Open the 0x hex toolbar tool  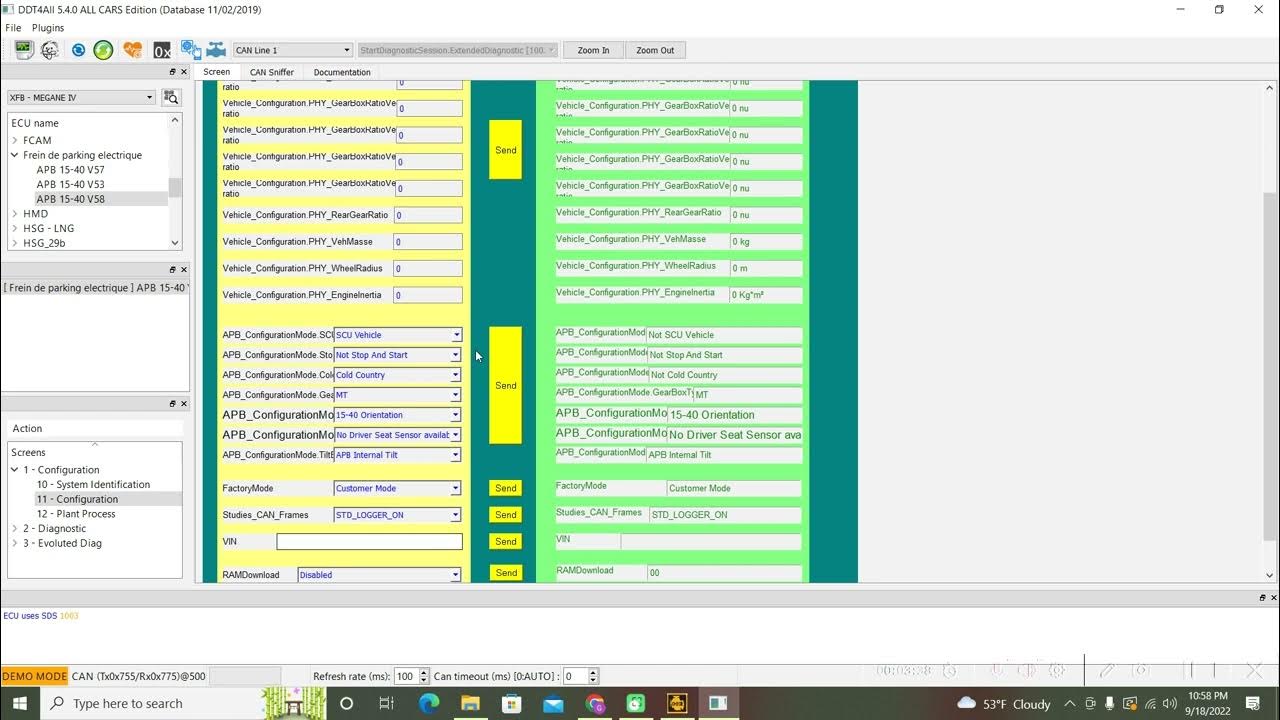[161, 50]
